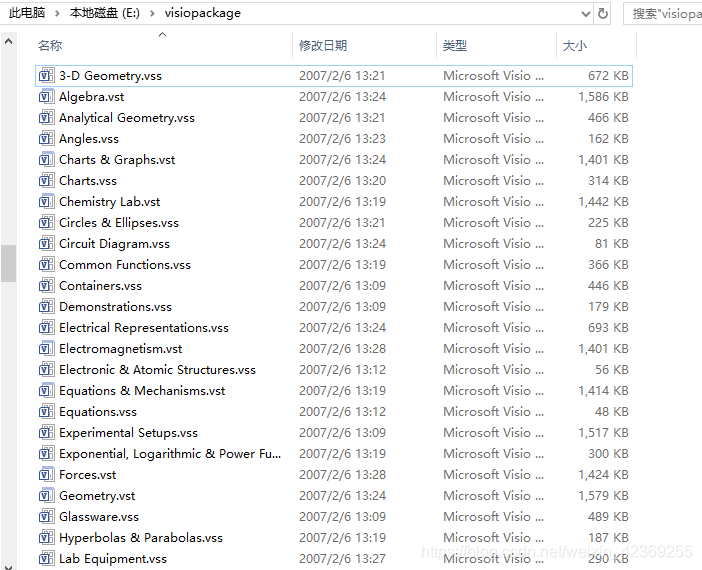Click the Algebra.vst file icon
The height and width of the screenshot is (570, 702).
pyautogui.click(x=46, y=97)
